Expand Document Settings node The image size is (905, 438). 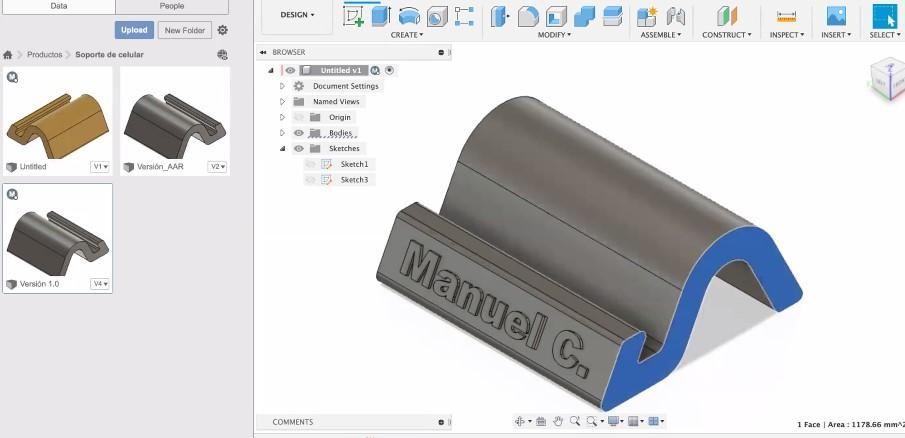pyautogui.click(x=282, y=86)
